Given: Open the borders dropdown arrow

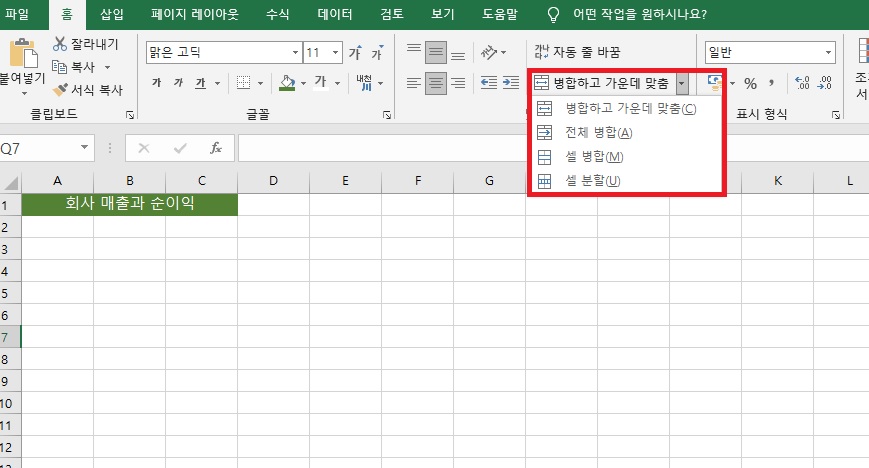Looking at the screenshot, I should tap(260, 84).
